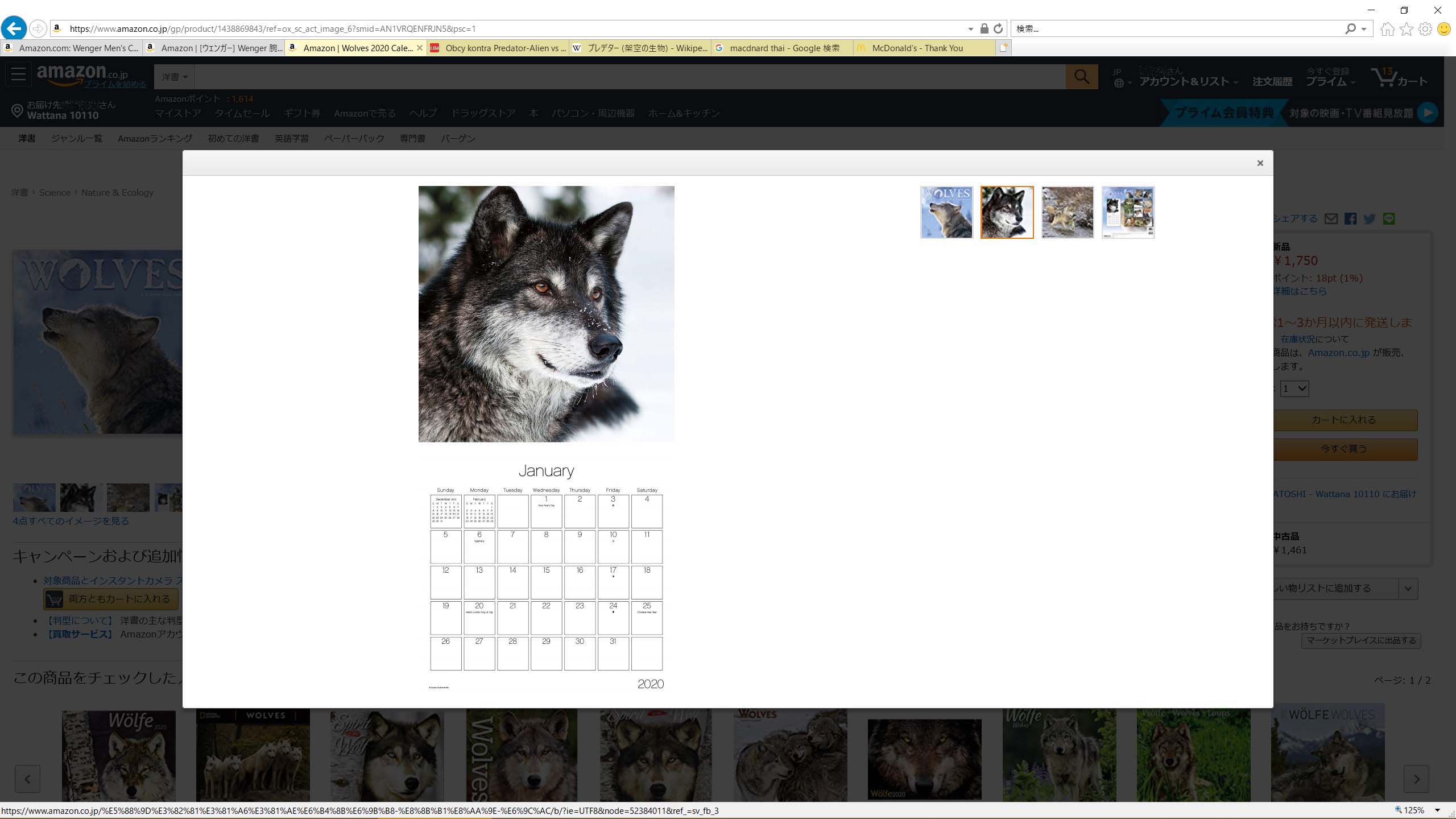
Task: Share via email envelope icon
Action: (1331, 218)
